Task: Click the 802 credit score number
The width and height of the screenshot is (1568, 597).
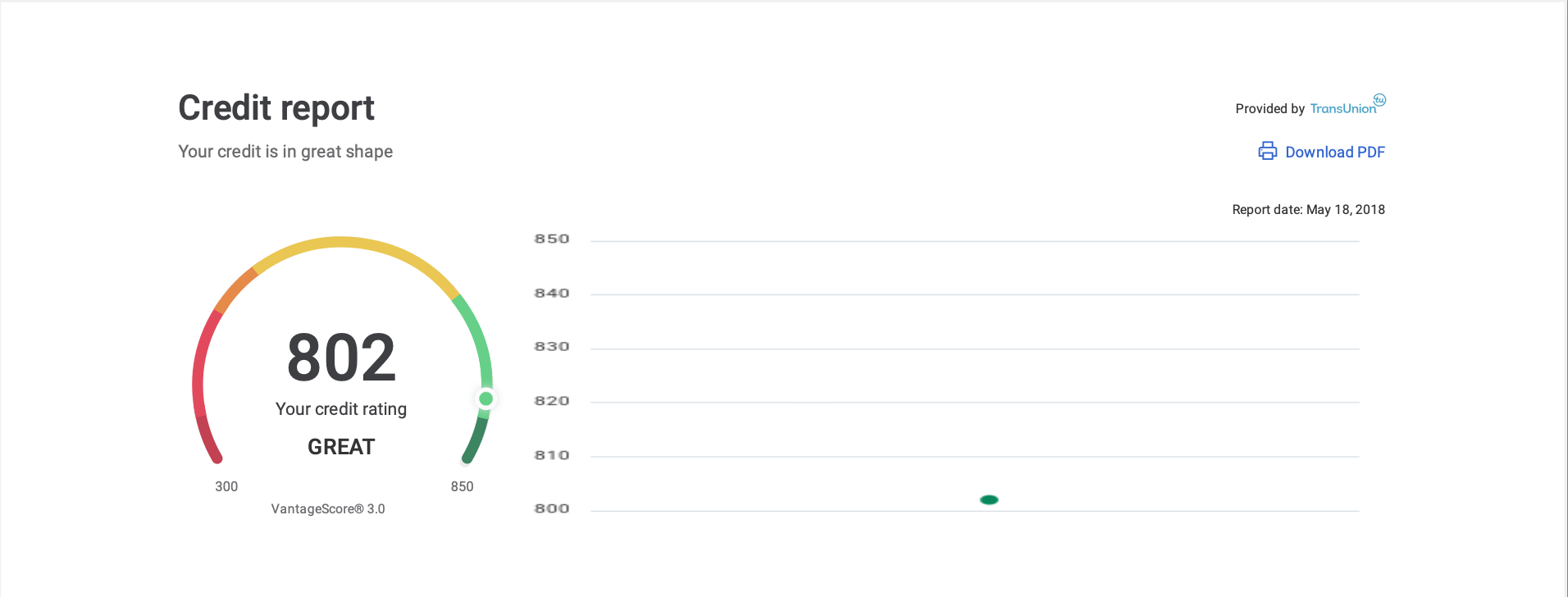Action: [341, 358]
